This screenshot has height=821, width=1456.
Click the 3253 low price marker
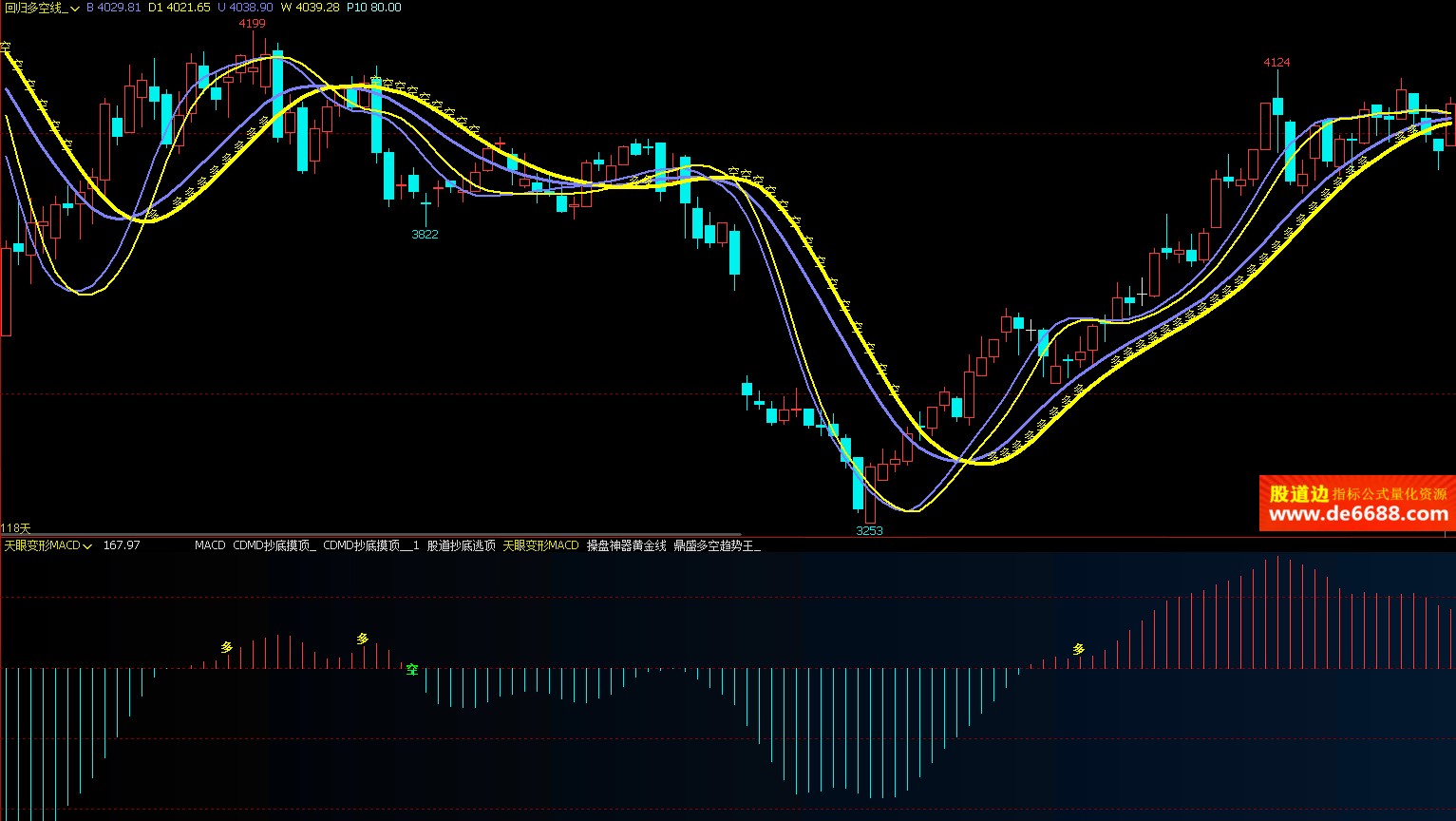pyautogui.click(x=869, y=530)
